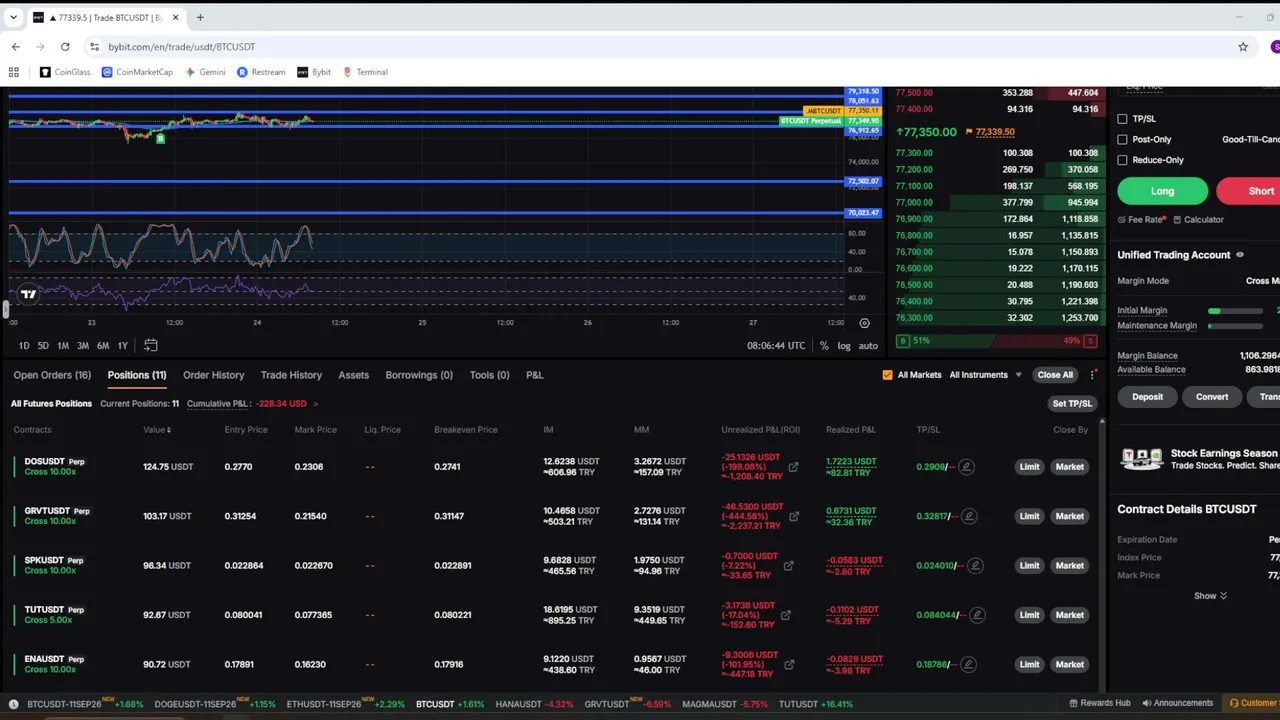This screenshot has width=1280, height=720.
Task: Switch to Borrowings tab
Action: 419,375
